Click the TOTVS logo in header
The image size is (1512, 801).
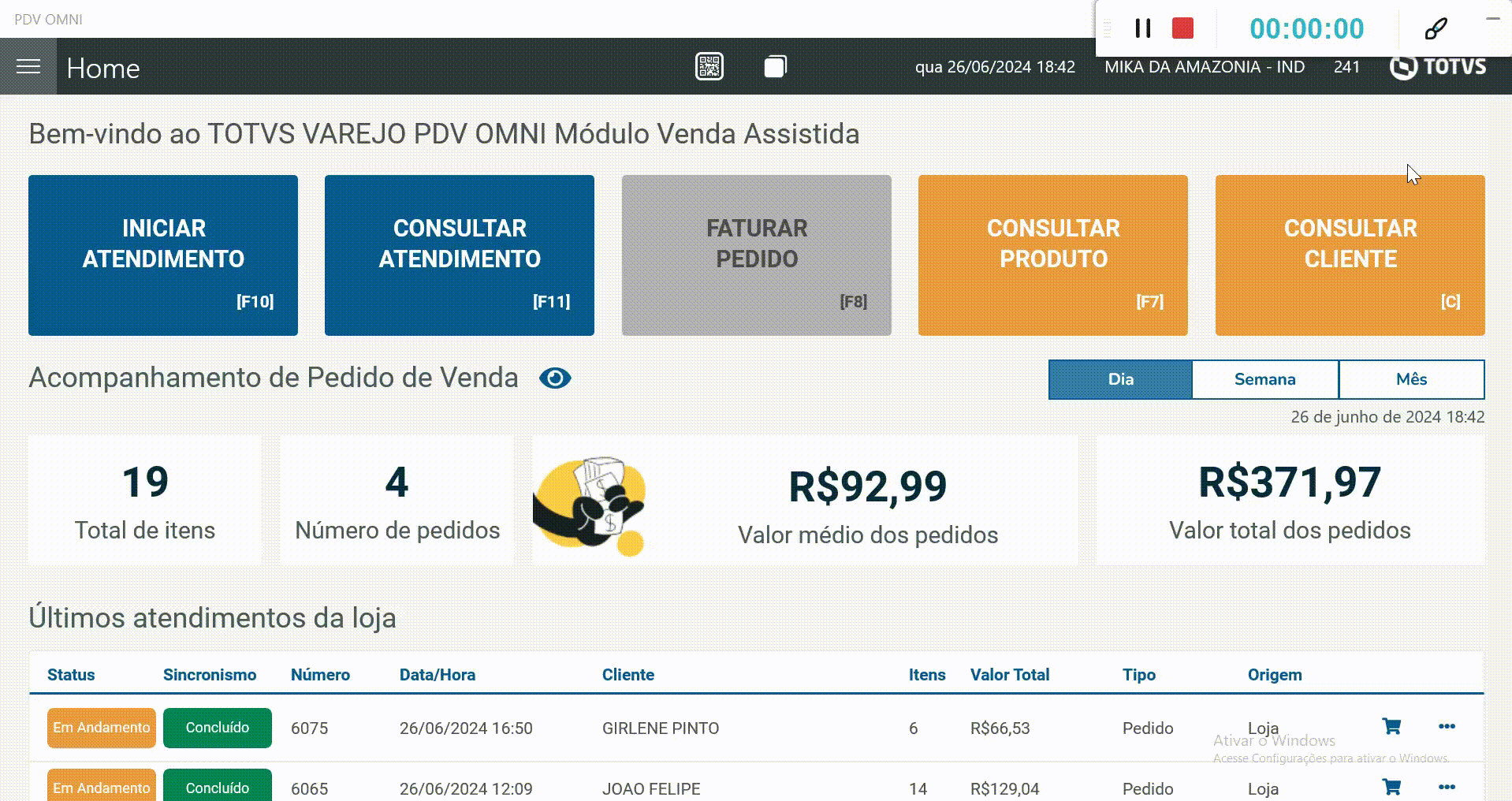pyautogui.click(x=1439, y=68)
